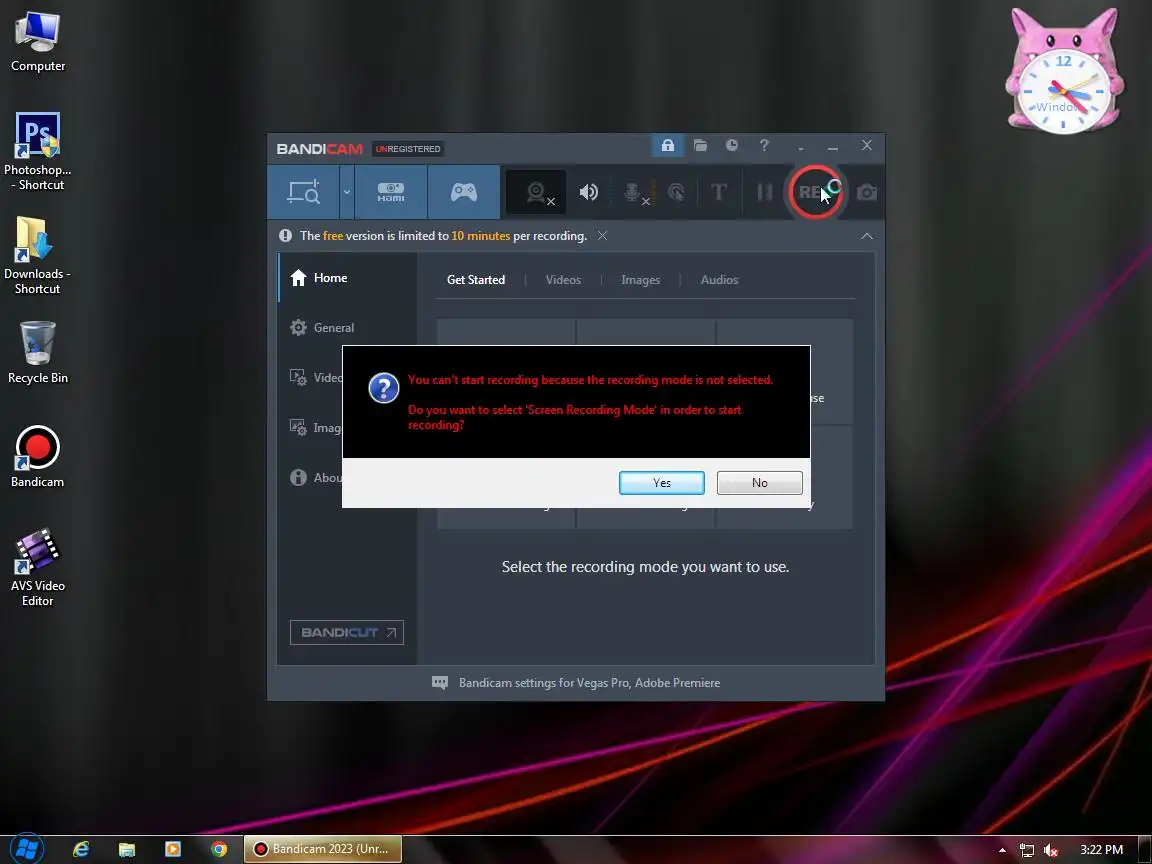Toggle mouse click effect icon
Image resolution: width=1152 pixels, height=864 pixels.
[x=676, y=192]
